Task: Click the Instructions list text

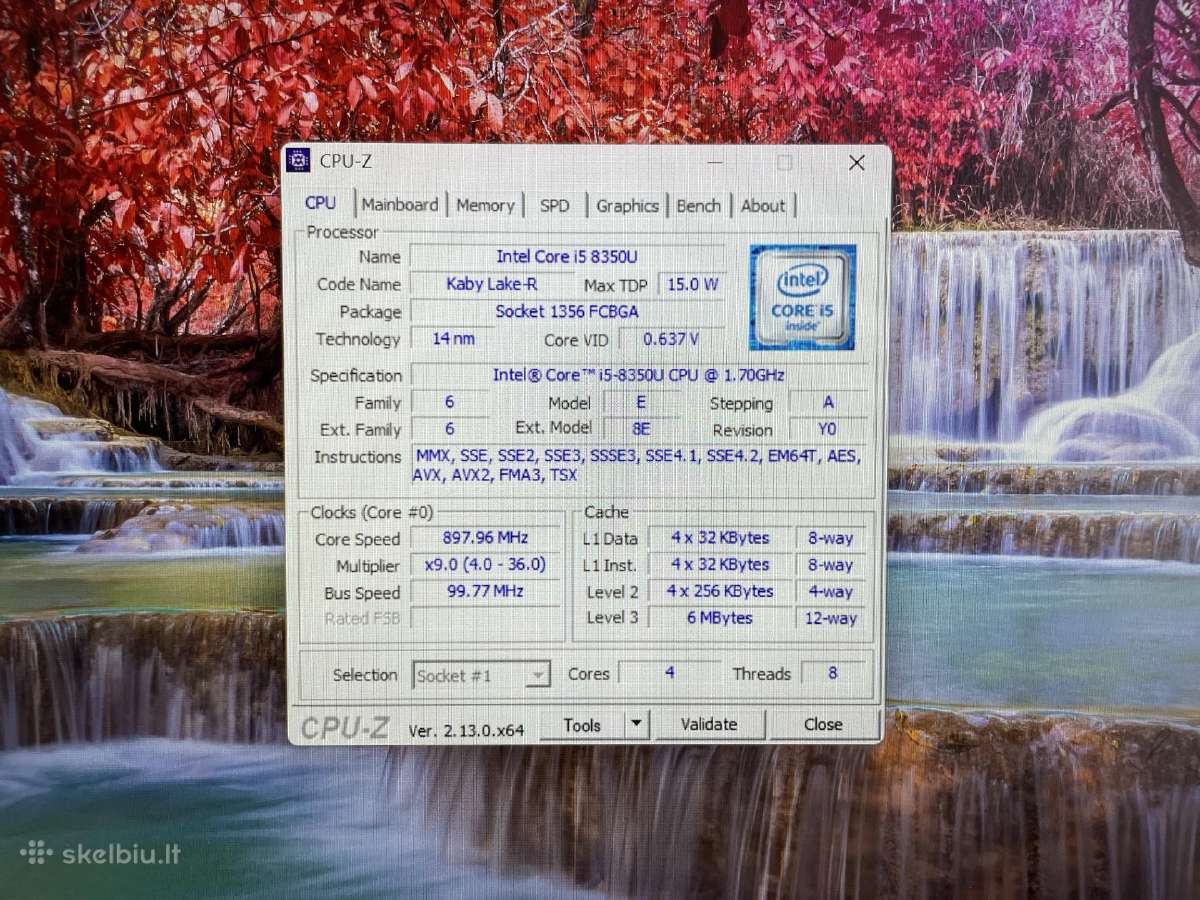Action: (x=636, y=465)
